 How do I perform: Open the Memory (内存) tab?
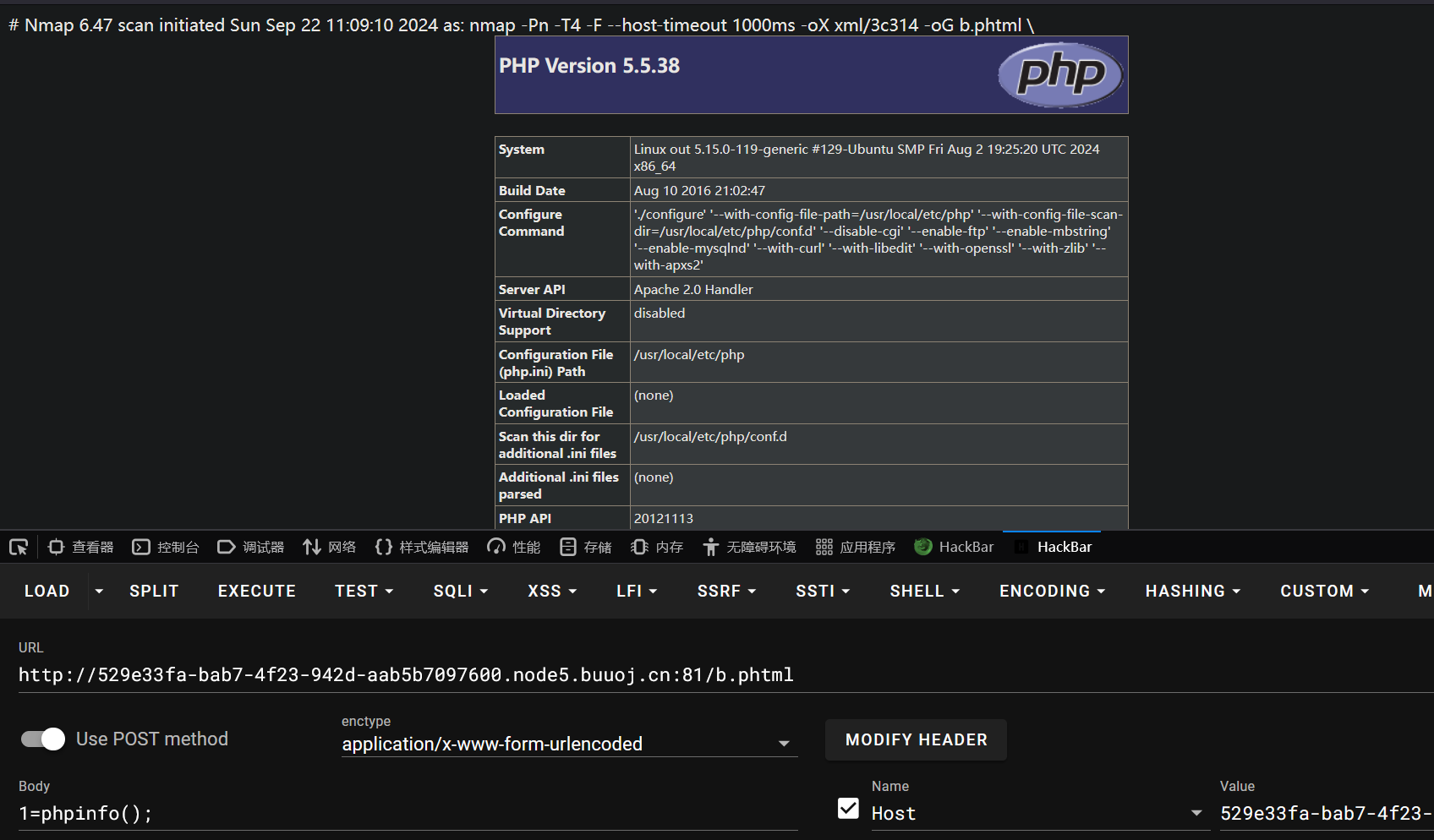click(656, 547)
